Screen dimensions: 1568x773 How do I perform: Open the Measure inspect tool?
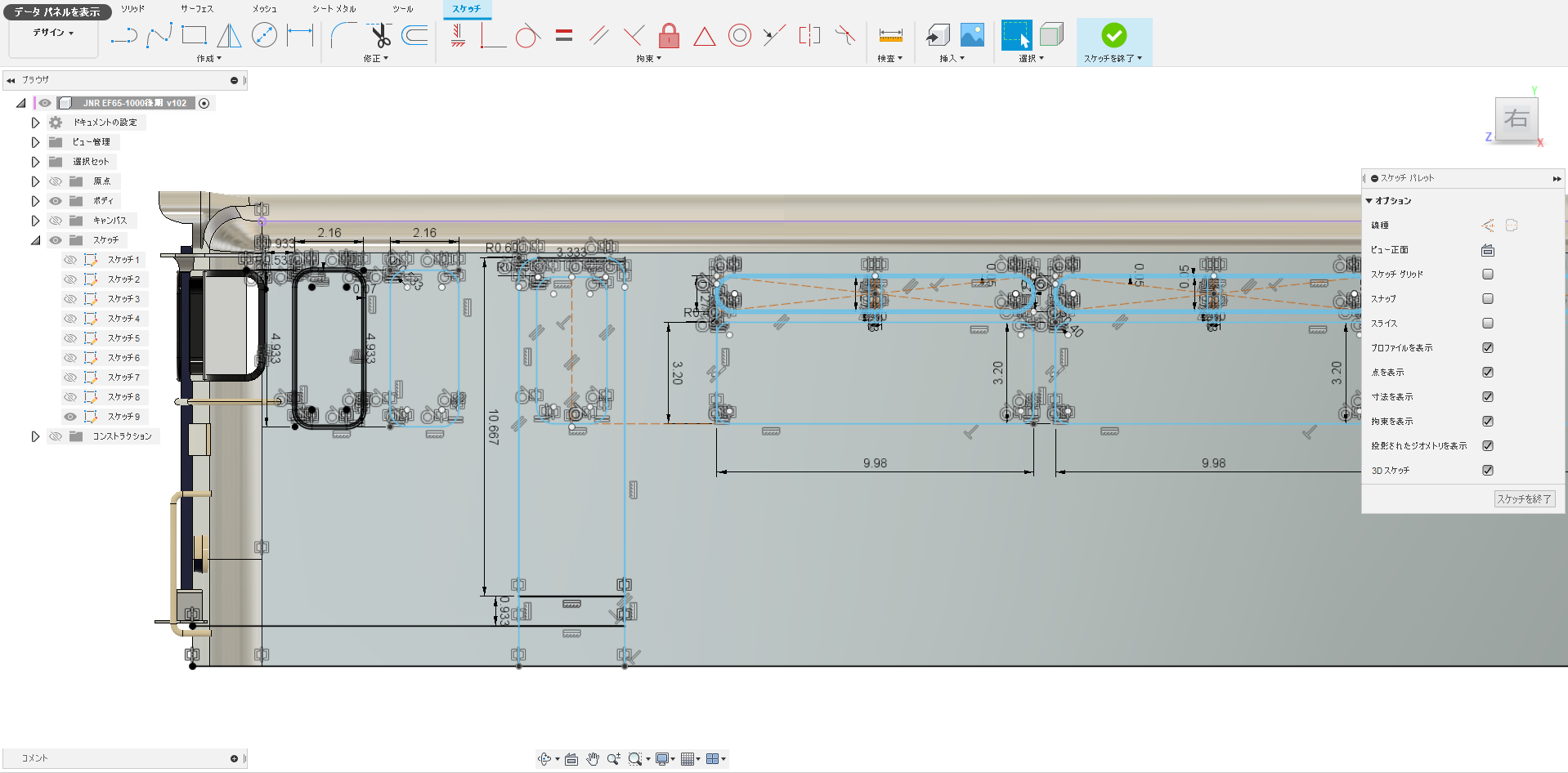point(890,35)
